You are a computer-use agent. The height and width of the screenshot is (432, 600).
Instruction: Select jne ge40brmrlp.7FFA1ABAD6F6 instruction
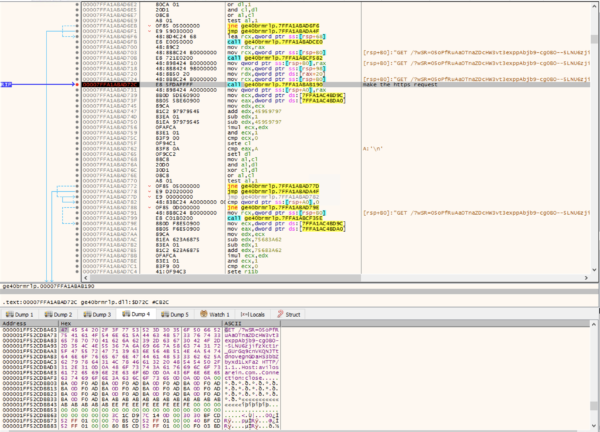(x=273, y=26)
